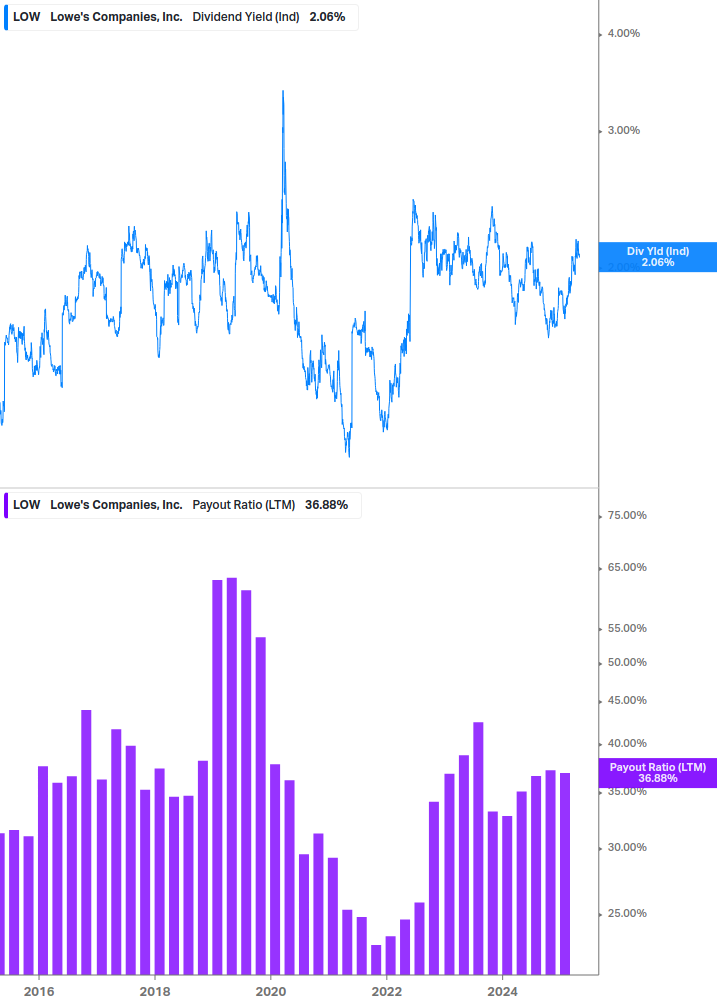Click the 2016 label on the time axis
Screen dimensions: 717x1005
39,992
